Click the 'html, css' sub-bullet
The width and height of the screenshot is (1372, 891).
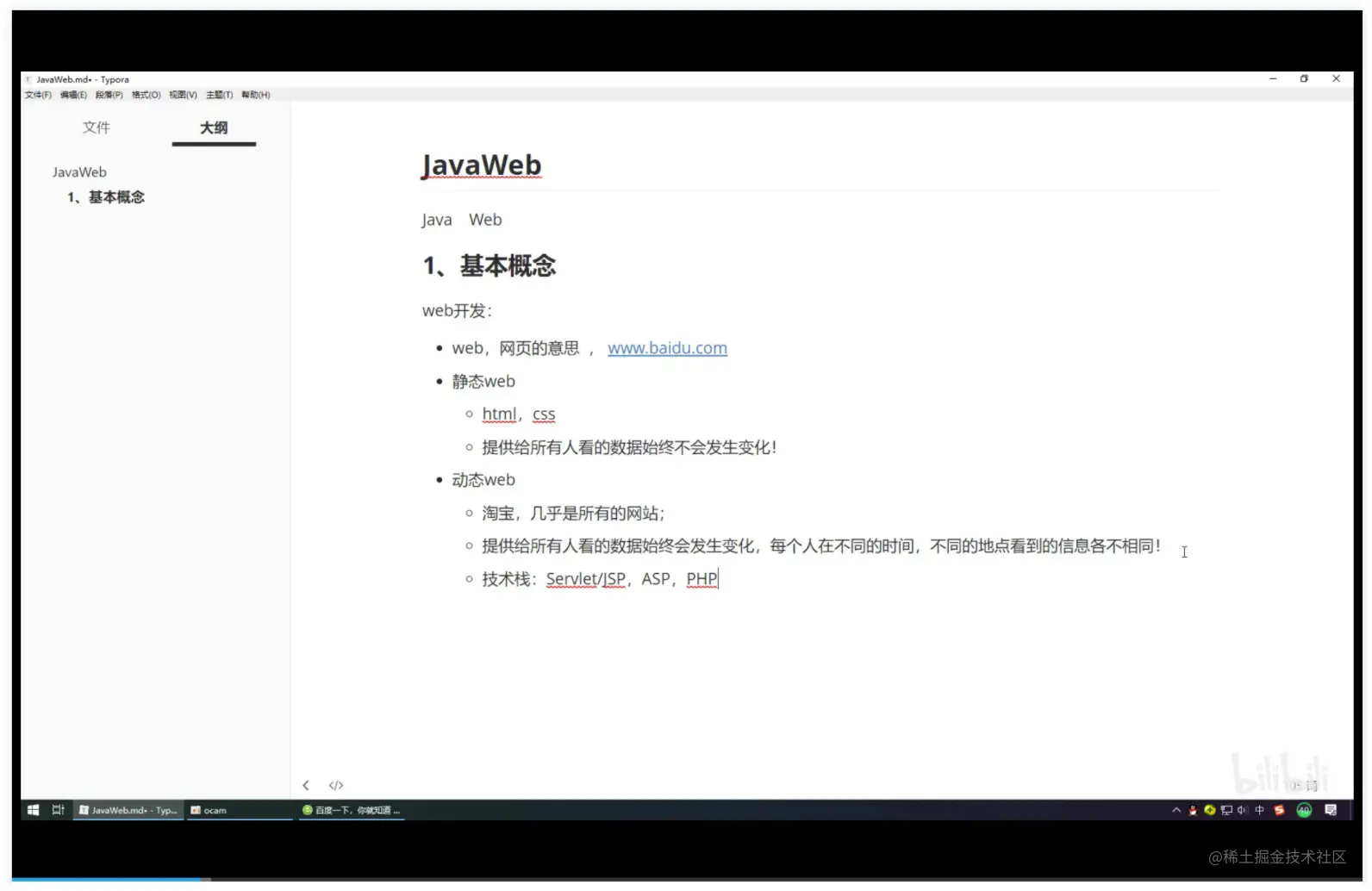click(519, 414)
